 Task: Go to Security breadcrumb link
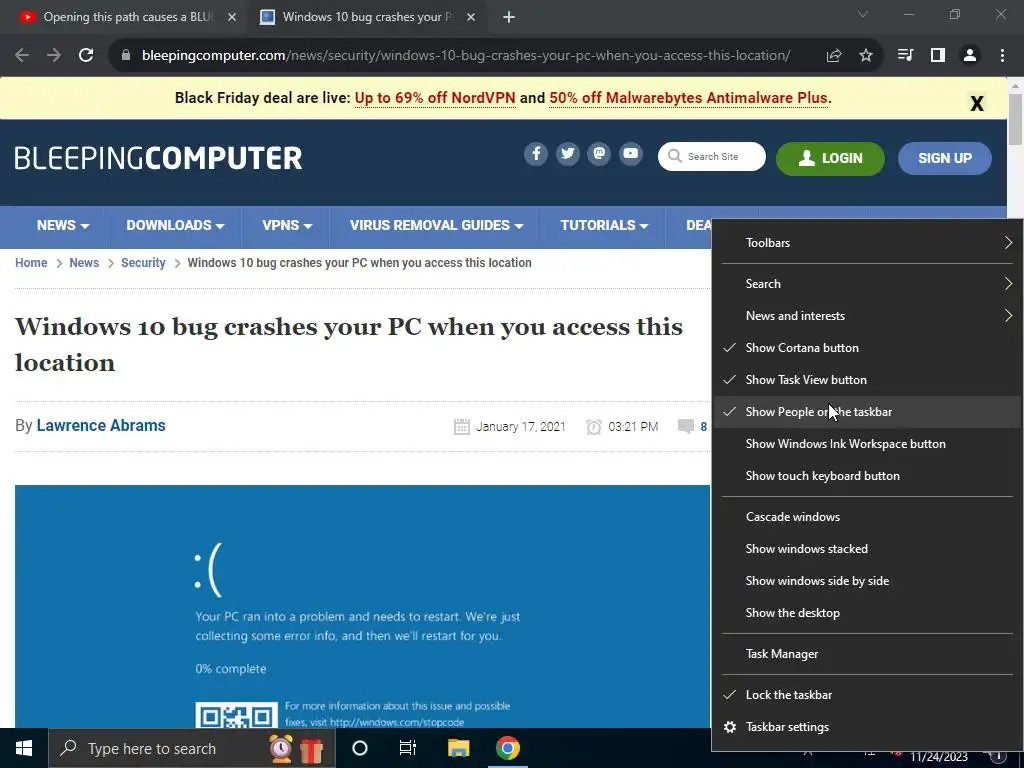click(x=143, y=263)
